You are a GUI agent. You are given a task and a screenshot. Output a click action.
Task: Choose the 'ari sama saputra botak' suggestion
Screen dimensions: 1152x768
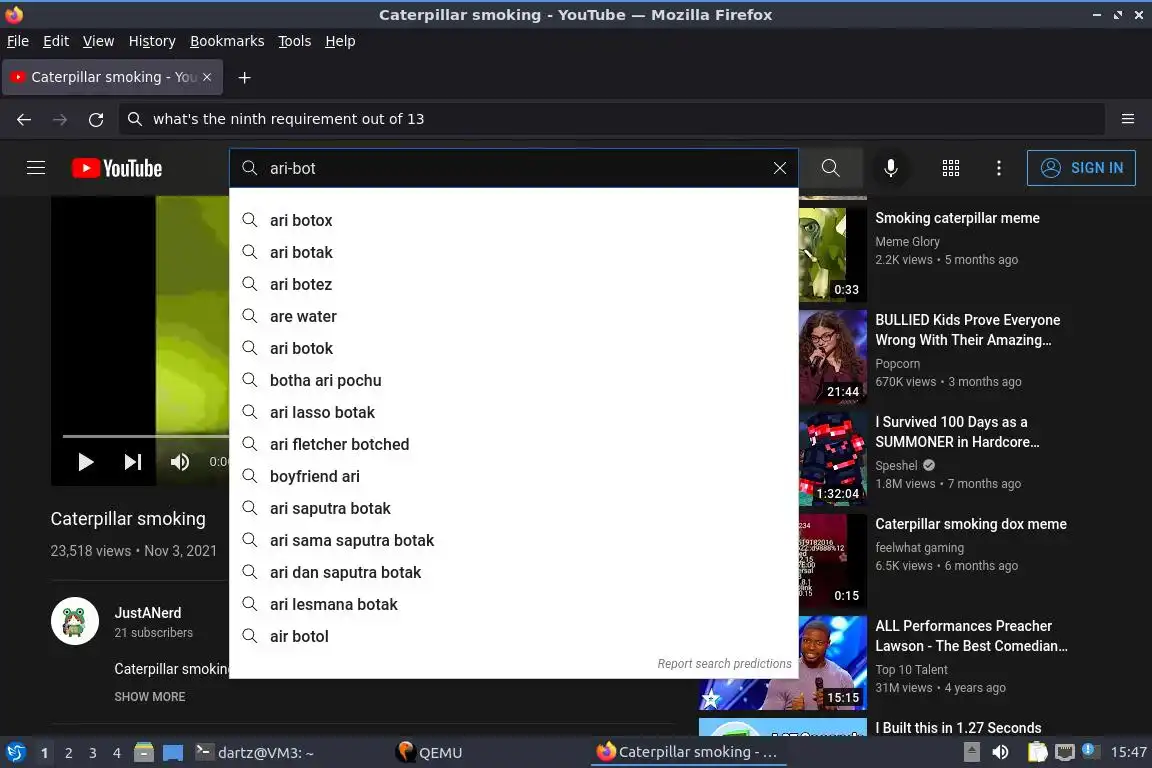[x=514, y=540]
